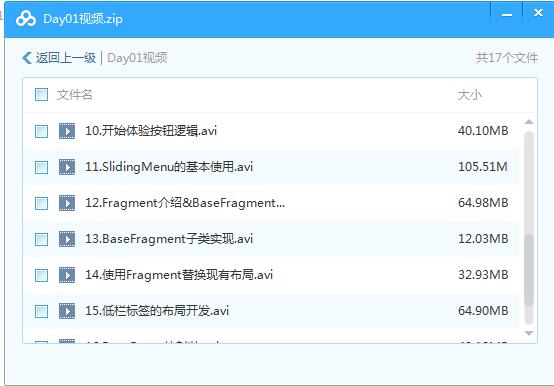Click the Baidu cloud logo in title bar
This screenshot has height=386, width=554.
point(26,19)
